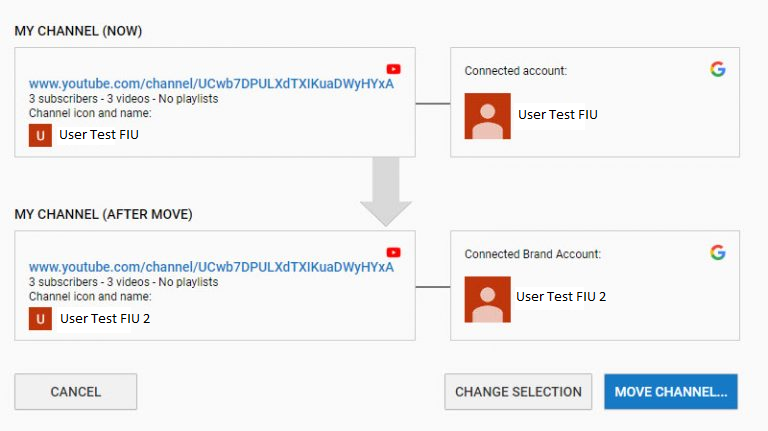
Task: Click the Google logo beside Connected account
Action: point(718,69)
